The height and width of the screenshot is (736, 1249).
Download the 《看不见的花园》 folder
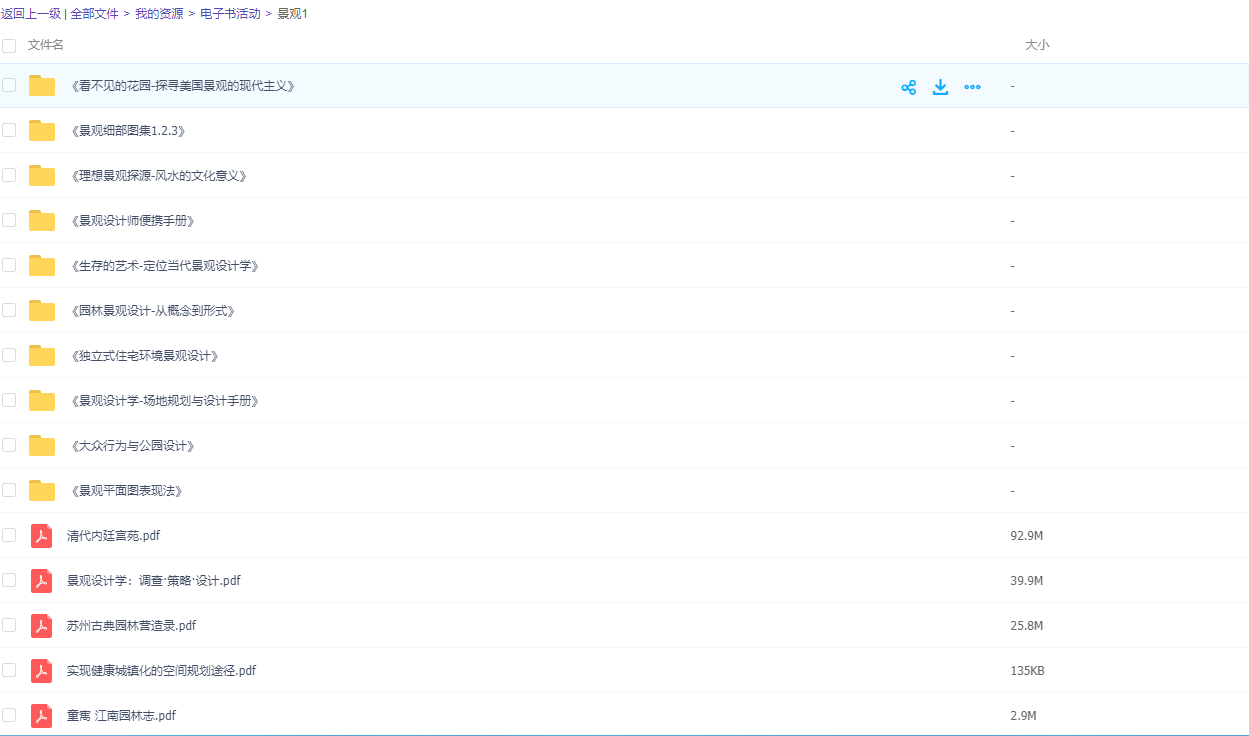pos(940,87)
